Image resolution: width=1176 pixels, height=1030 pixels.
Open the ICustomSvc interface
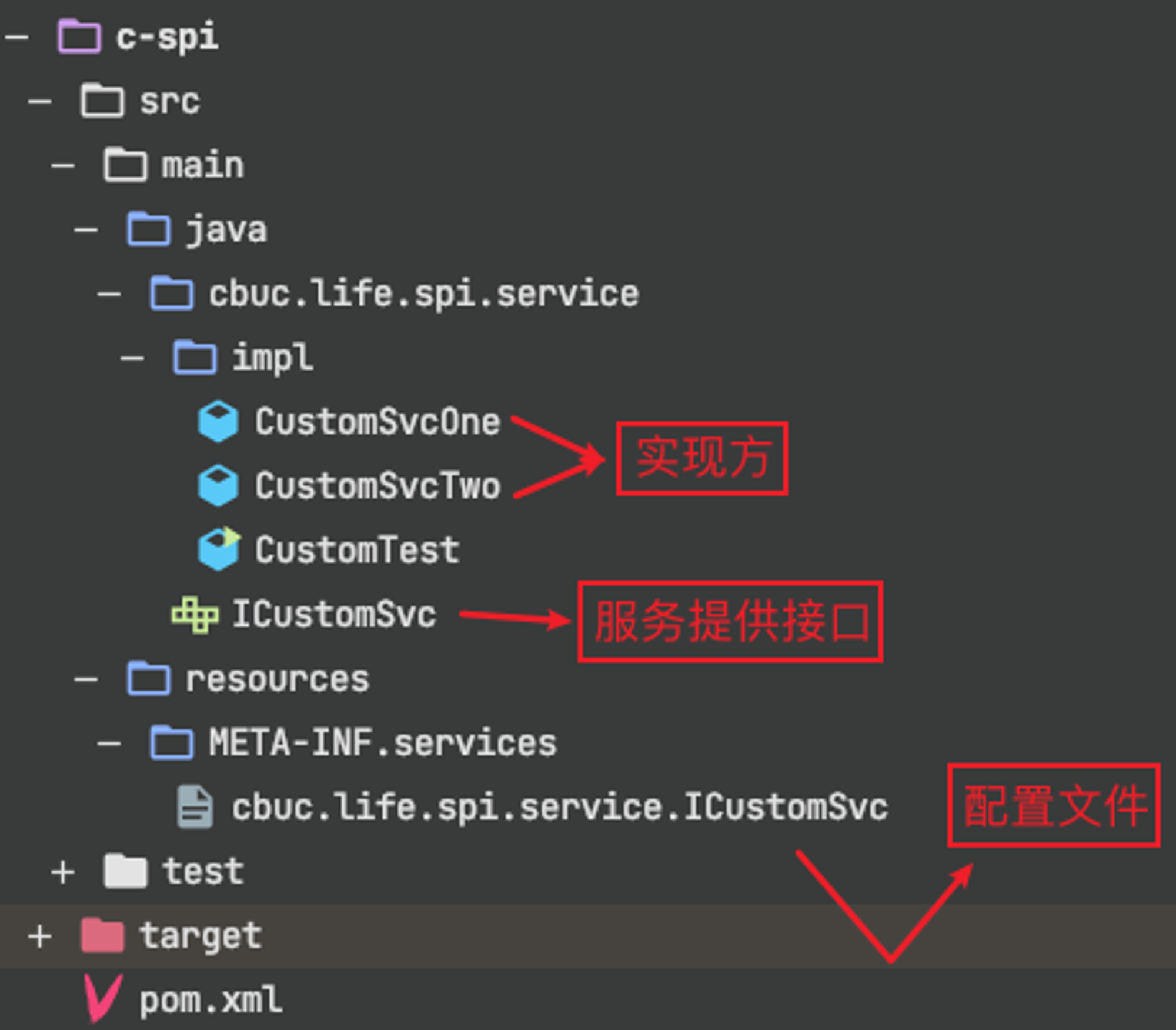point(335,614)
